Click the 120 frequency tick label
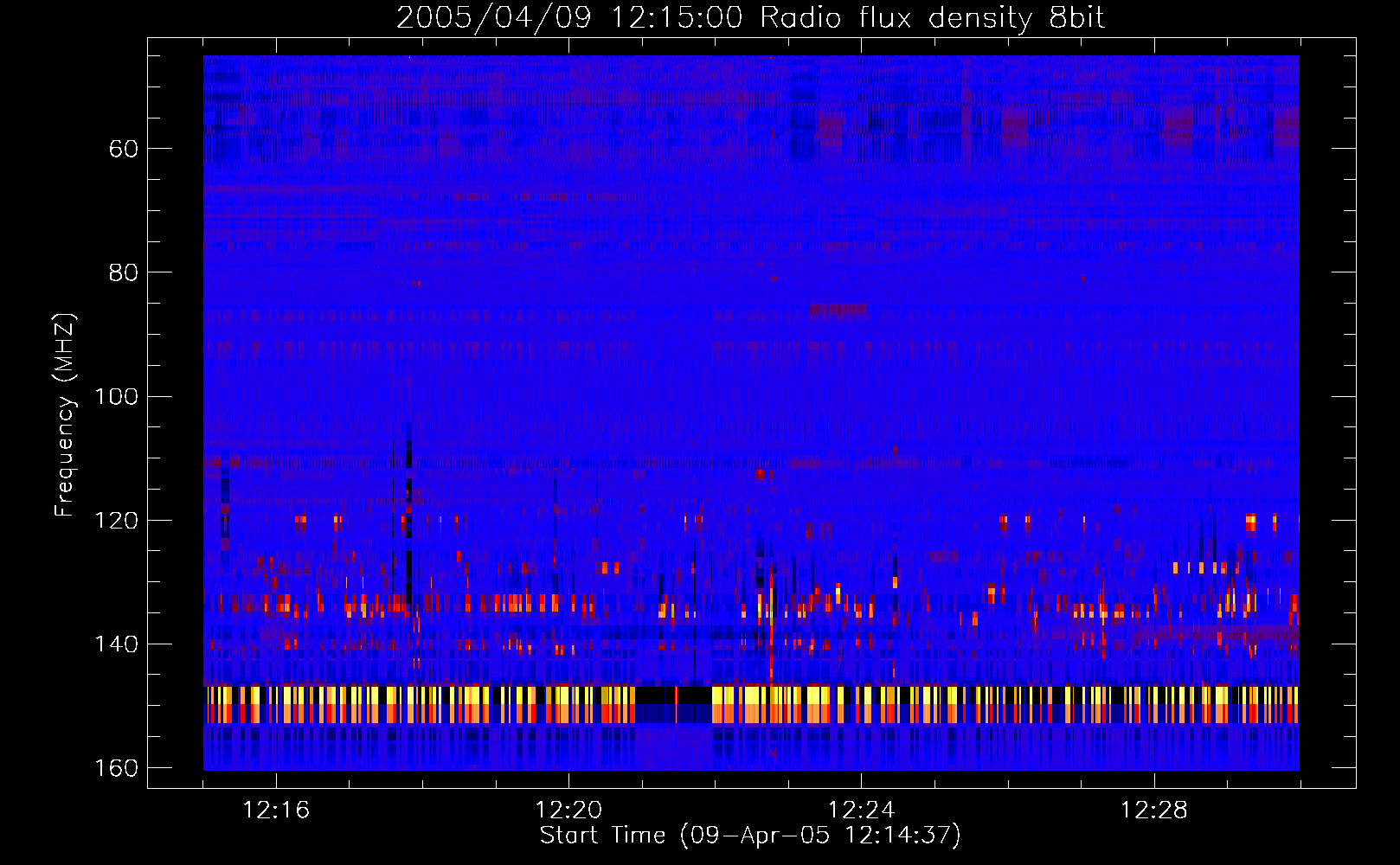The image size is (1400, 865). pos(116,520)
